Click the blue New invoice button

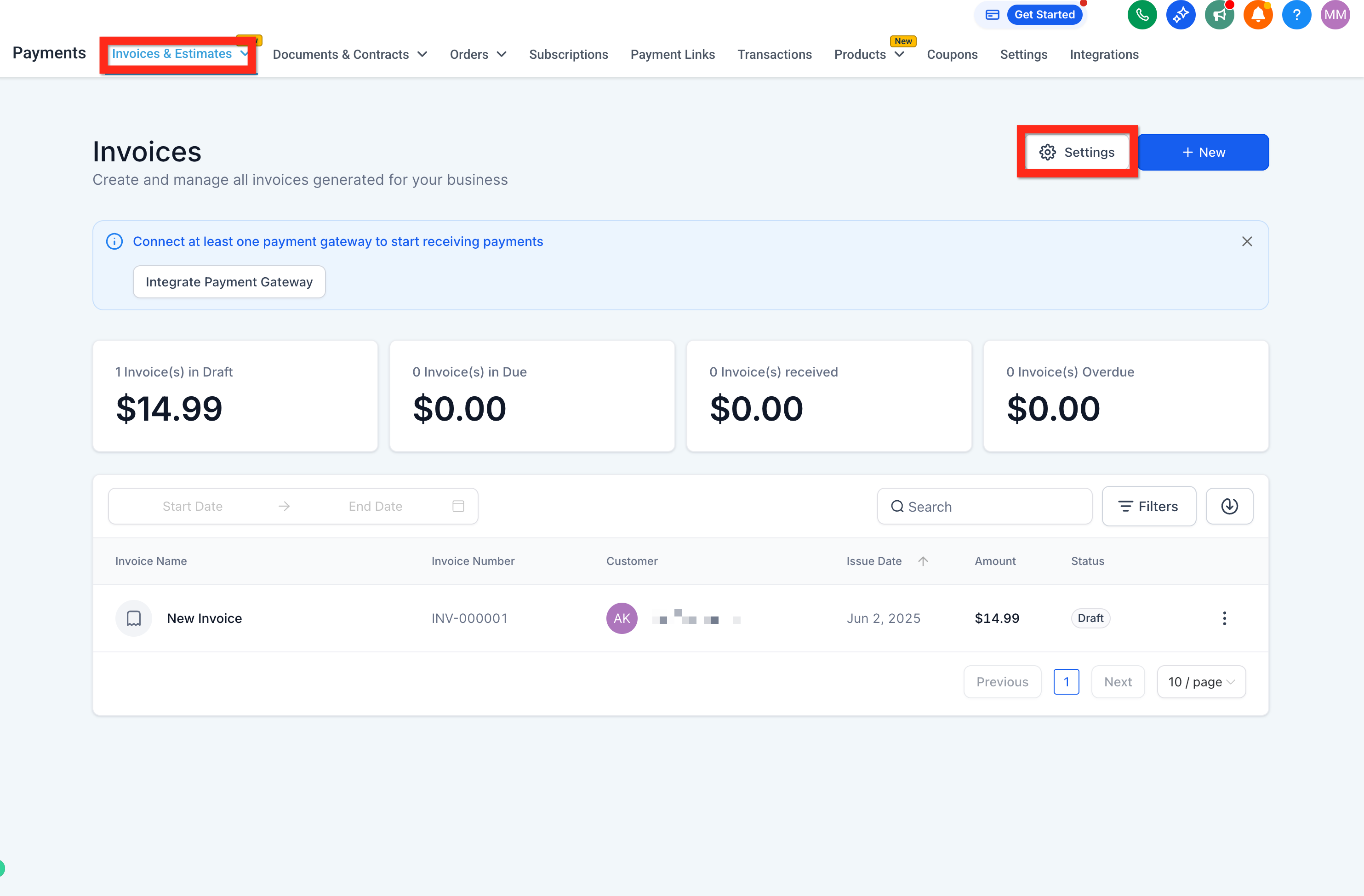[x=1203, y=152]
